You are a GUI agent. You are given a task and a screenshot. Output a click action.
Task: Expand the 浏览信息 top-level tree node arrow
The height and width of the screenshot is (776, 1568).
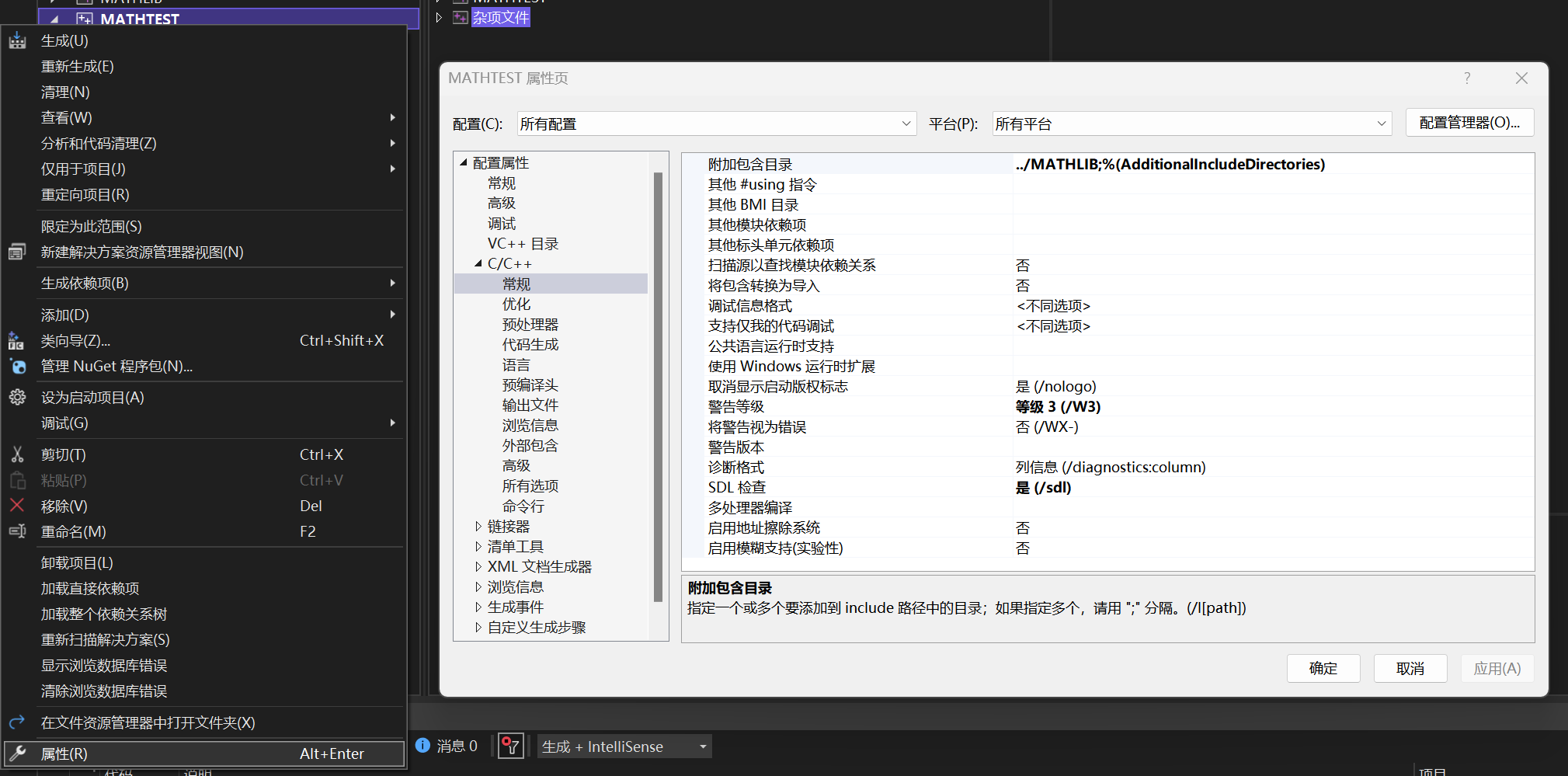pos(478,586)
